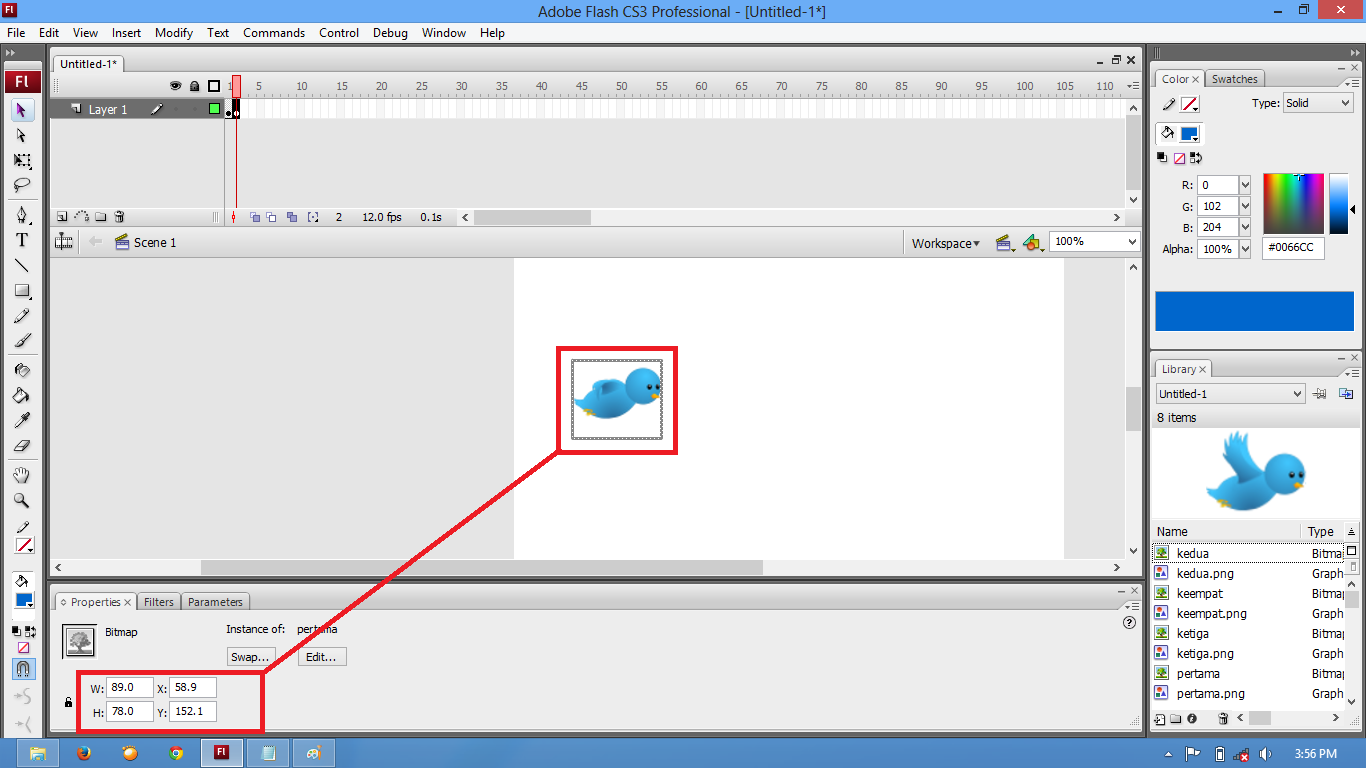
Task: Select the Eraser tool
Action: click(22, 446)
